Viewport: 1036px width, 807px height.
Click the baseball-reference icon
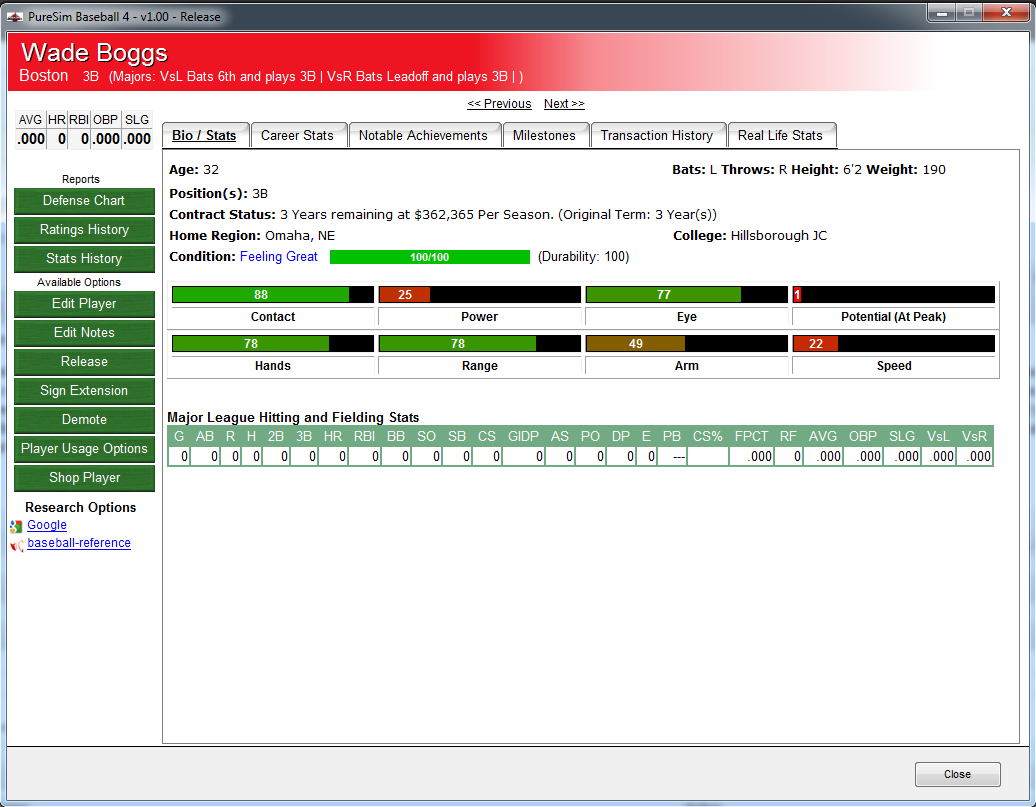tap(16, 545)
